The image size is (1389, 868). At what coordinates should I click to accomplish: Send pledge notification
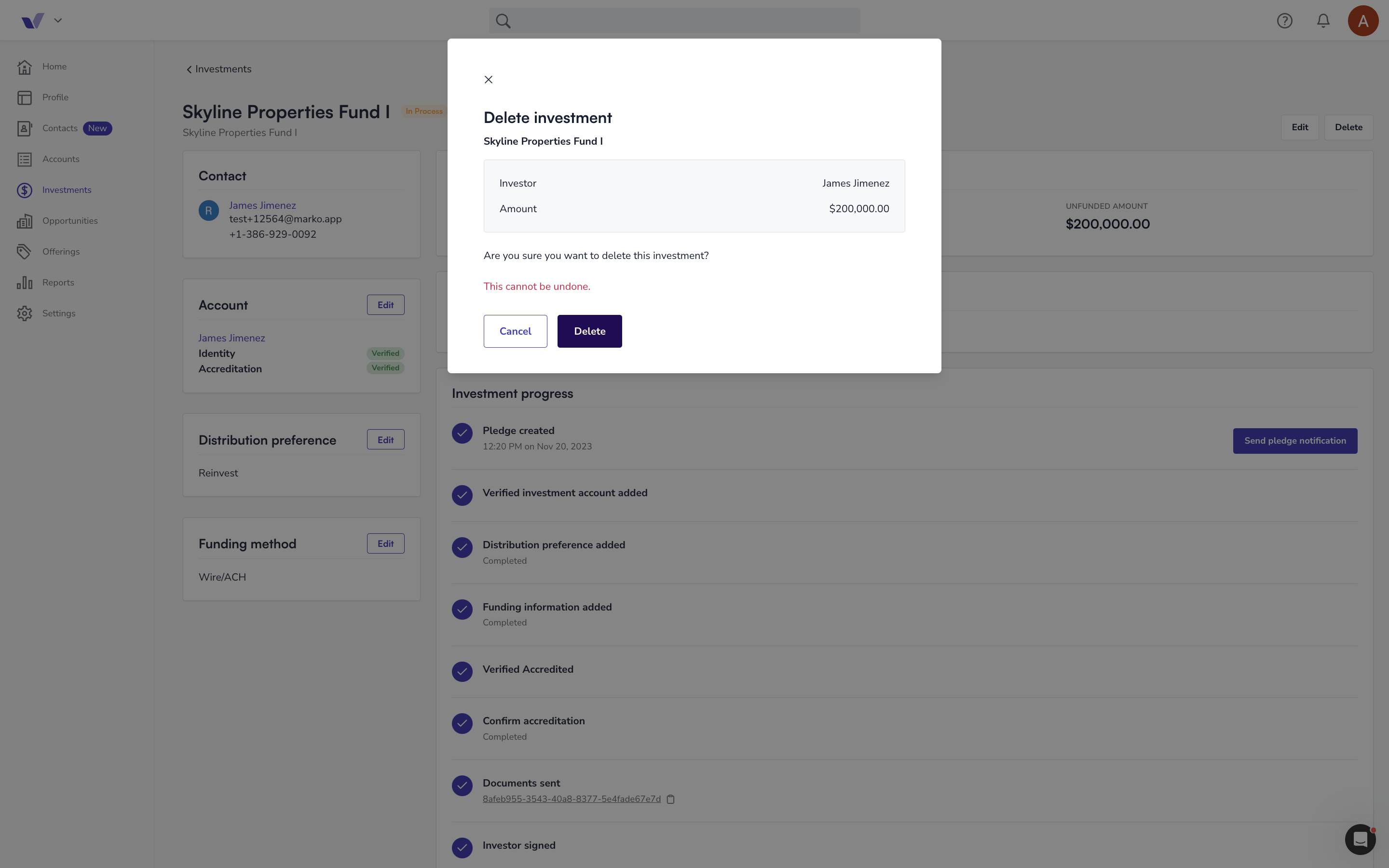click(1295, 441)
